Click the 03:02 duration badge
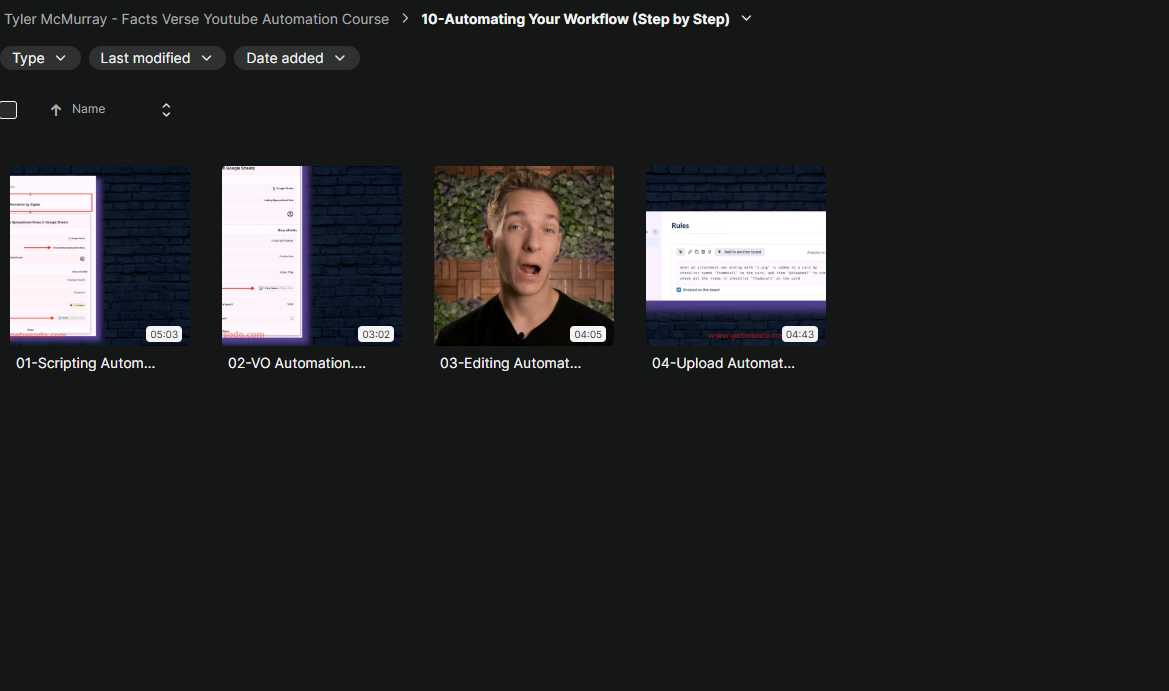The width and height of the screenshot is (1169, 691). pyautogui.click(x=376, y=334)
